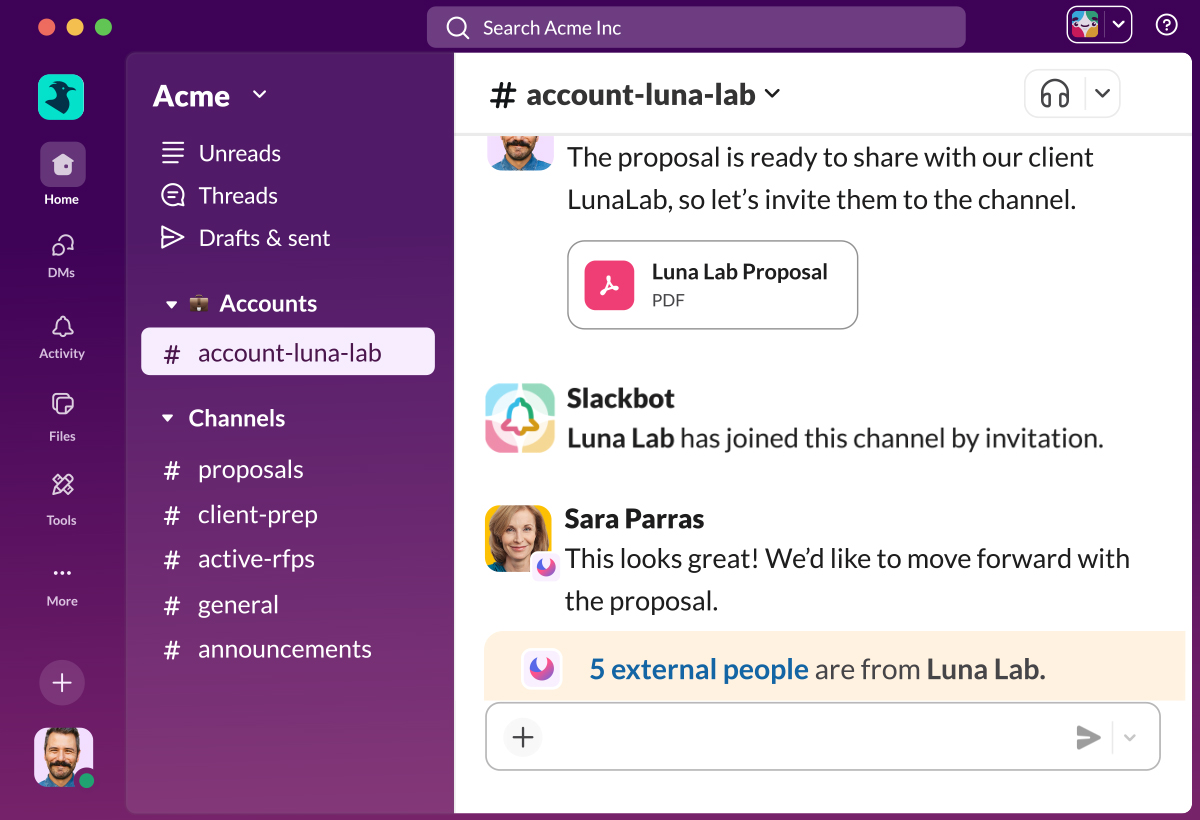Click the send message arrow

point(1088,738)
